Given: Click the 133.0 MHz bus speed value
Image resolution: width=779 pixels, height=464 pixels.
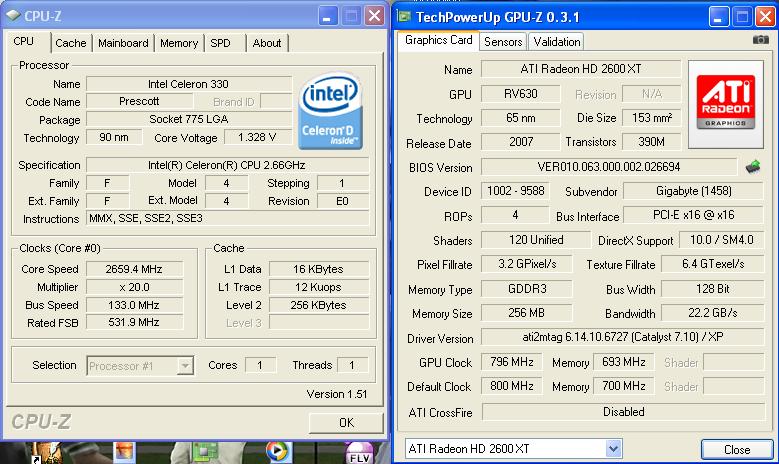Looking at the screenshot, I should pos(134,305).
